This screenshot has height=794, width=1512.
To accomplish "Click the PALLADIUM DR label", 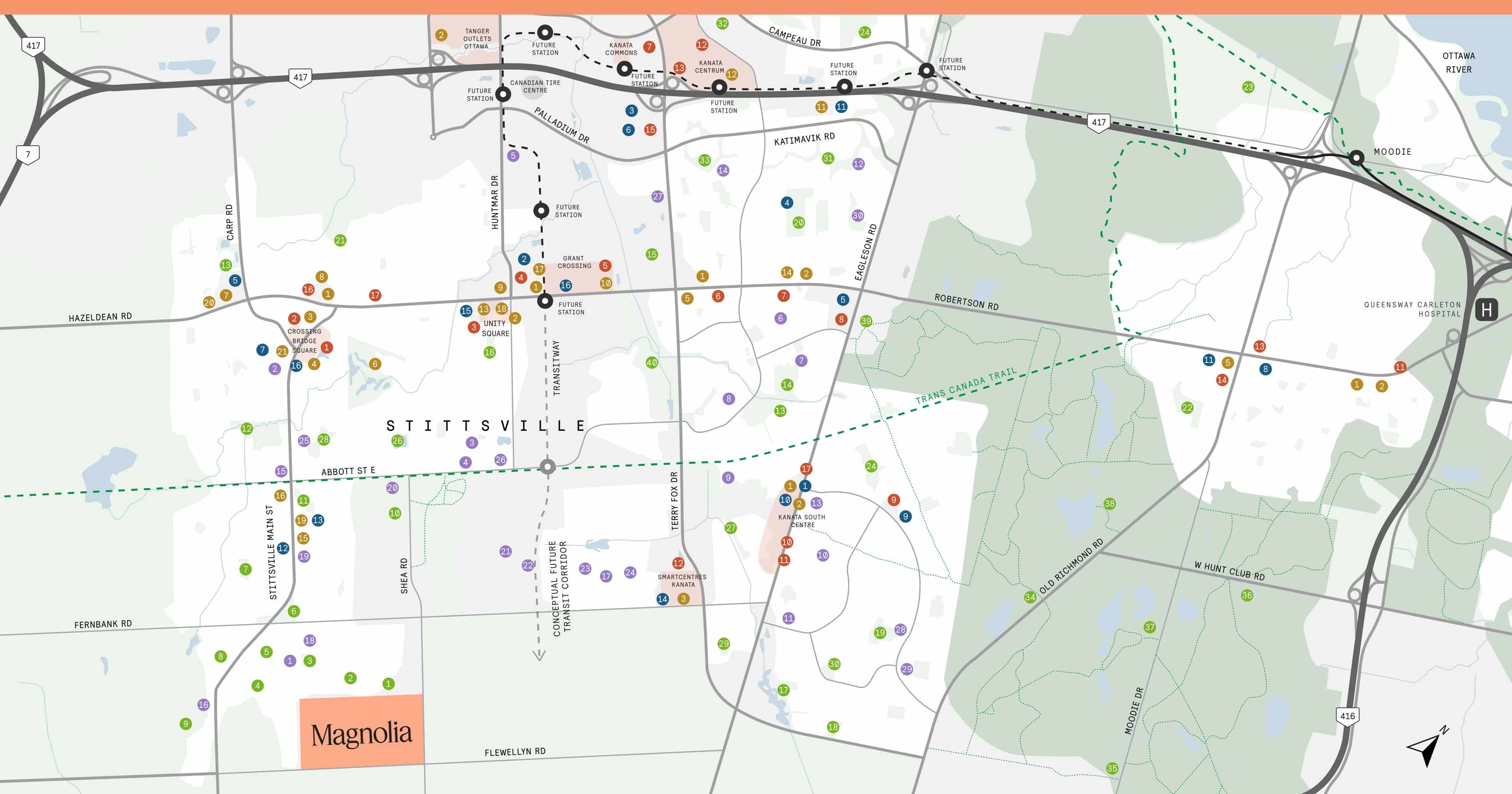I will click(x=562, y=125).
